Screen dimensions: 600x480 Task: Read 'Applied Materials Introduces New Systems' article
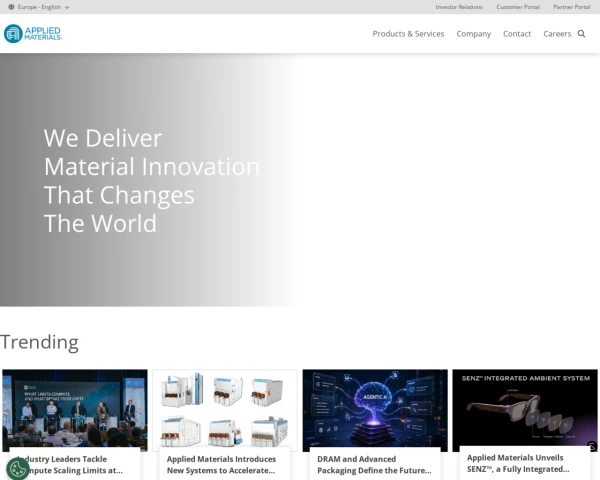pos(221,464)
